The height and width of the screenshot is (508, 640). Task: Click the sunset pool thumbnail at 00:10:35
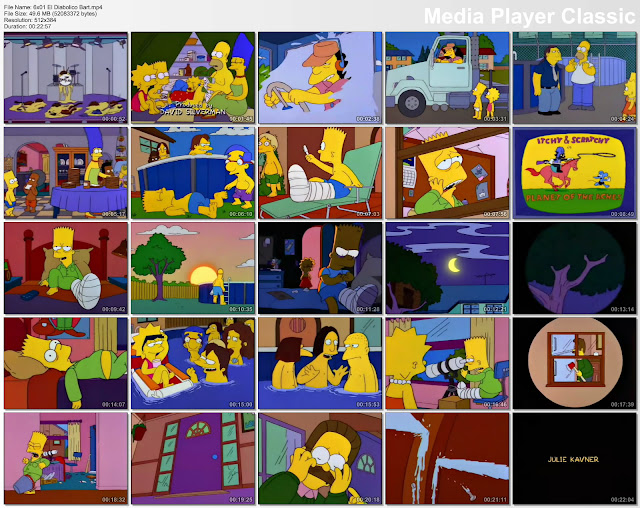pyautogui.click(x=193, y=268)
